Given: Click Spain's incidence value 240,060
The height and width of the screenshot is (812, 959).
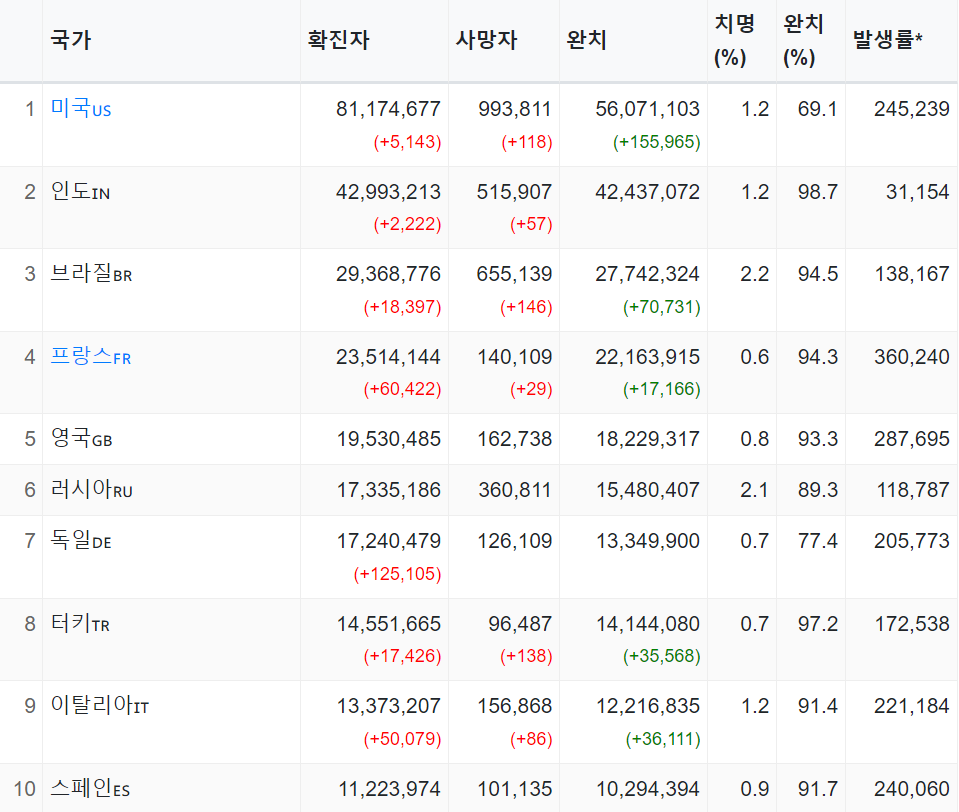Looking at the screenshot, I should (x=912, y=789).
